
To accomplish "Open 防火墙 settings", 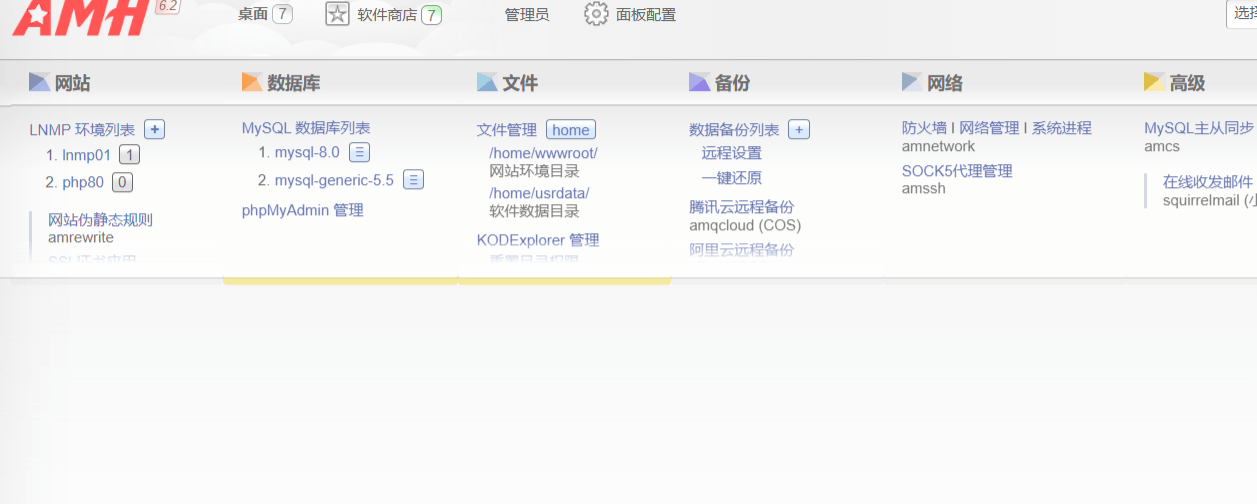I will (x=924, y=128).
